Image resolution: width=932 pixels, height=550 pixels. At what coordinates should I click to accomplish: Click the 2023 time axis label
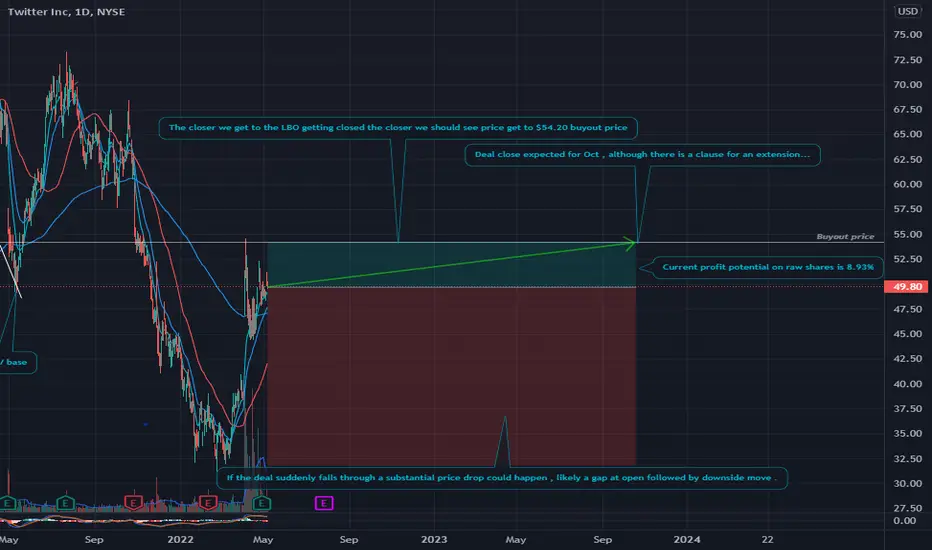[434, 539]
